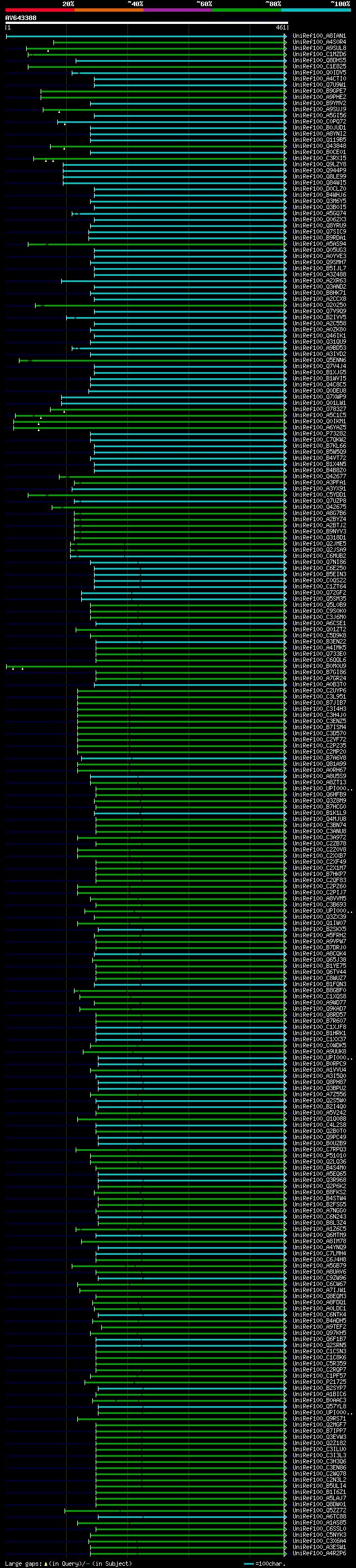Select hit UniRef100_C2XF49
Viewport: 356px width, 1568px height.
(319, 862)
